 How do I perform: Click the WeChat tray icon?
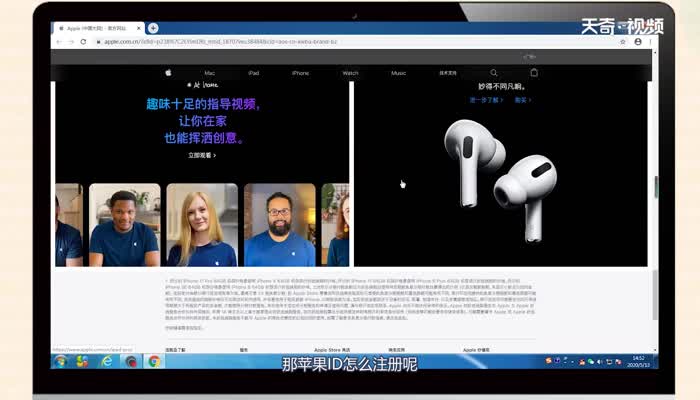(x=591, y=362)
